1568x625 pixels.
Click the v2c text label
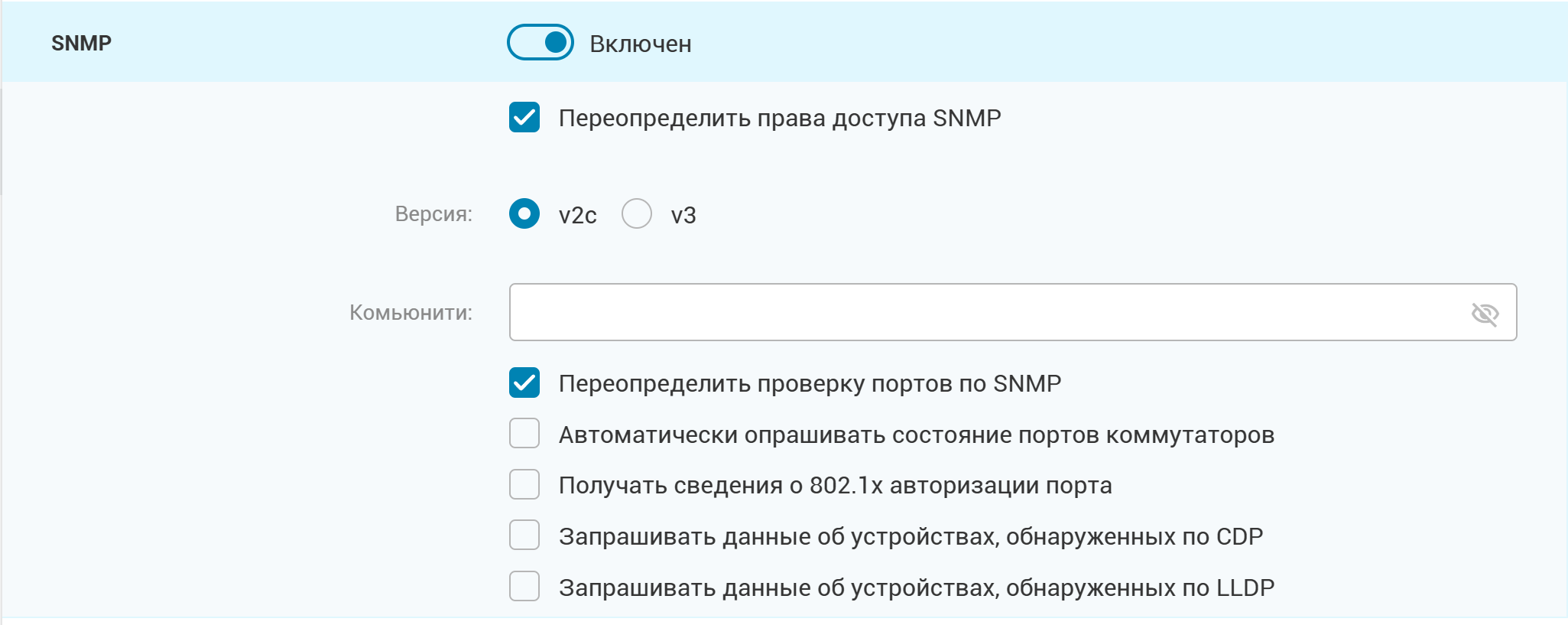[x=577, y=216]
